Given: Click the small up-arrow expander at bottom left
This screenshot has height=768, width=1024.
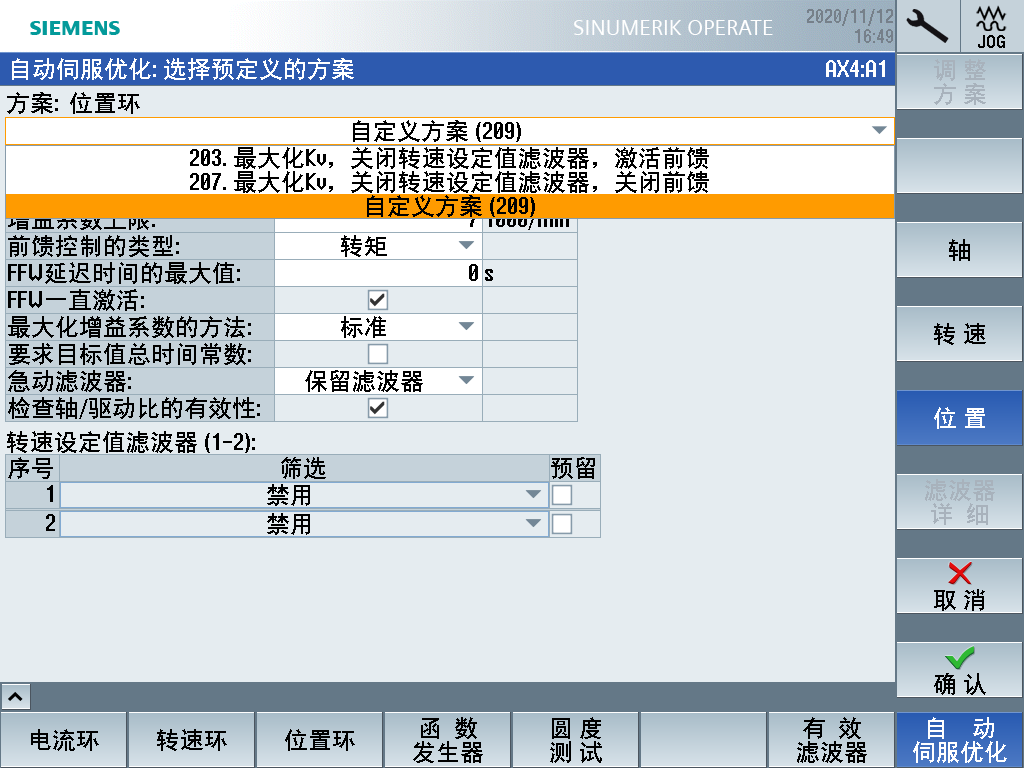Looking at the screenshot, I should click(x=18, y=696).
